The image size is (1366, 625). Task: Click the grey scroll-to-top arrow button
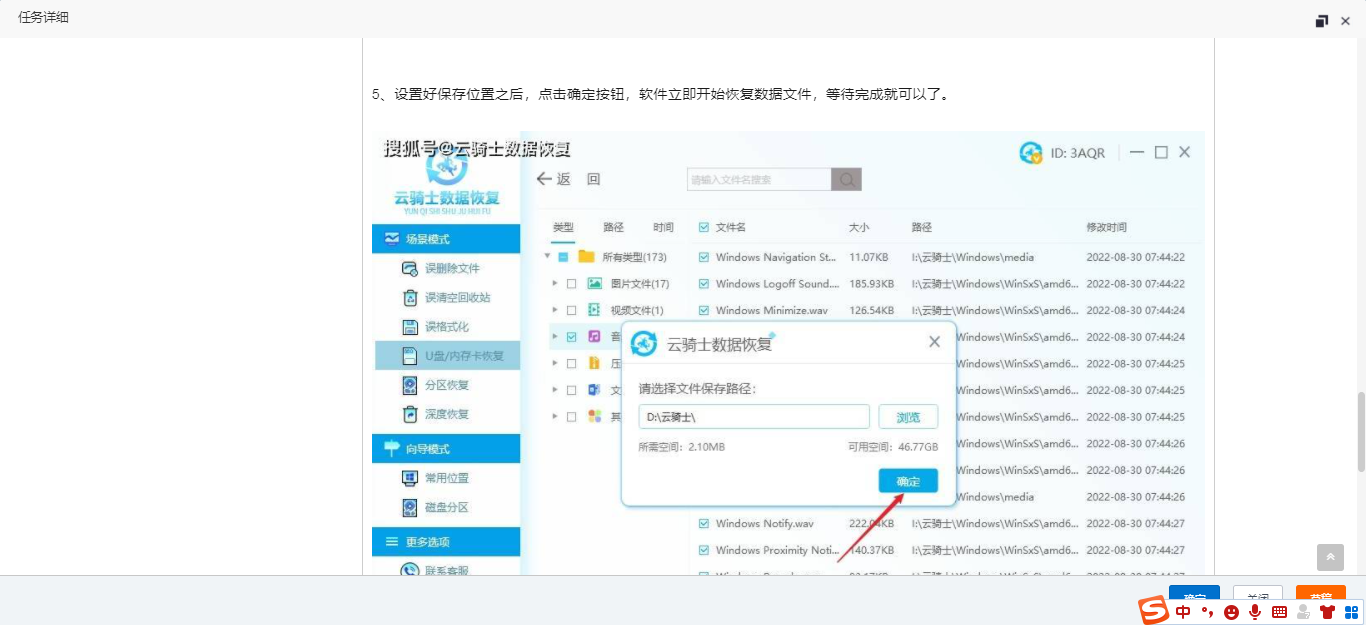pos(1330,557)
